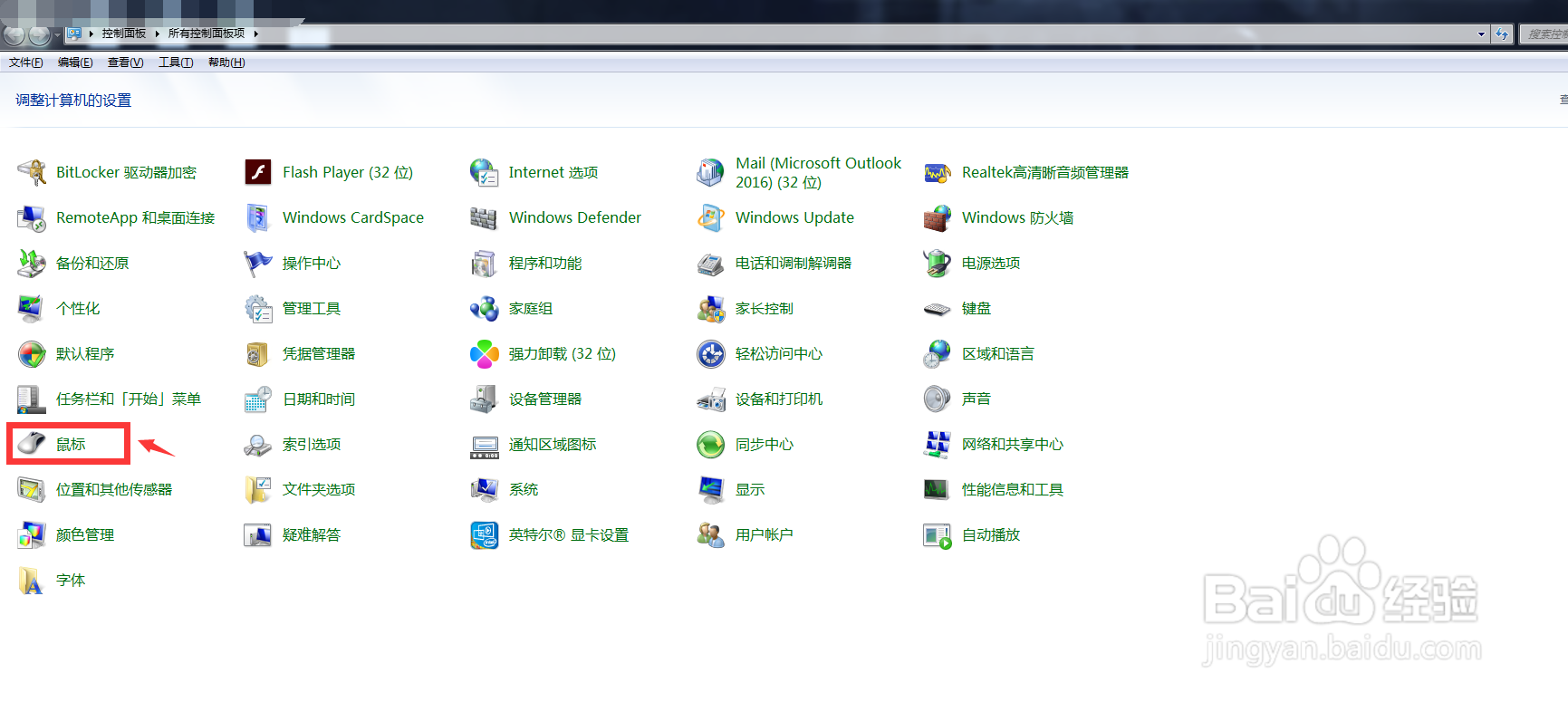
Task: Open the 通知区域图标 link
Action: coord(553,444)
